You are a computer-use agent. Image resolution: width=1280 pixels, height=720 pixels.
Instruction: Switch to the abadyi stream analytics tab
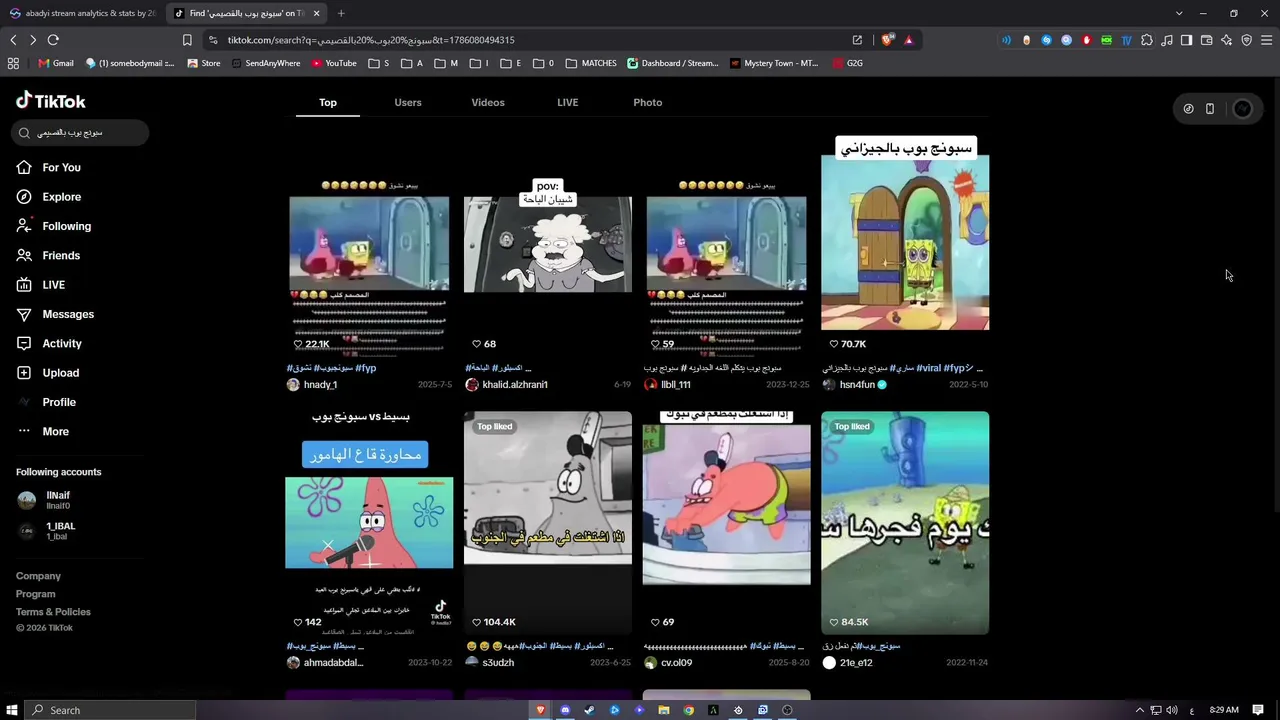coord(83,13)
